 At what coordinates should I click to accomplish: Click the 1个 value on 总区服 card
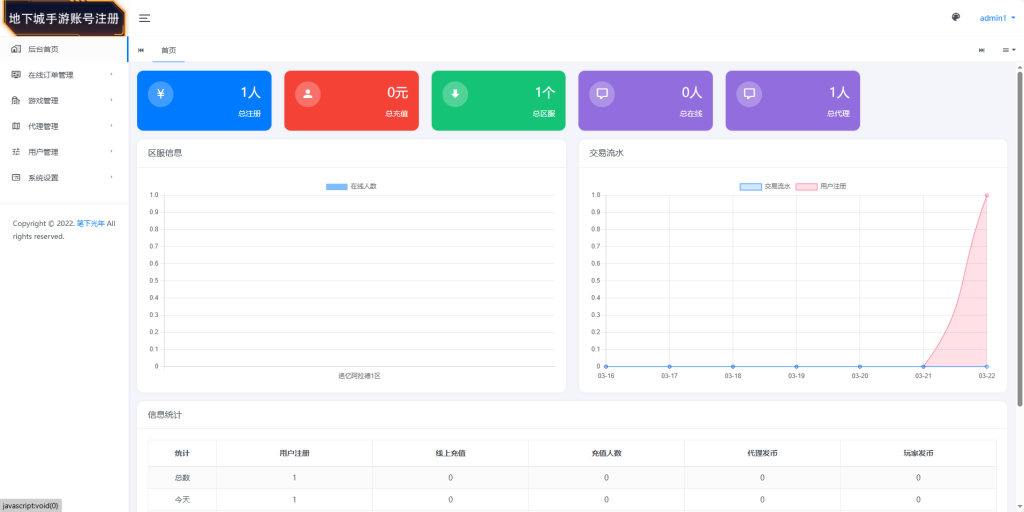click(x=545, y=93)
